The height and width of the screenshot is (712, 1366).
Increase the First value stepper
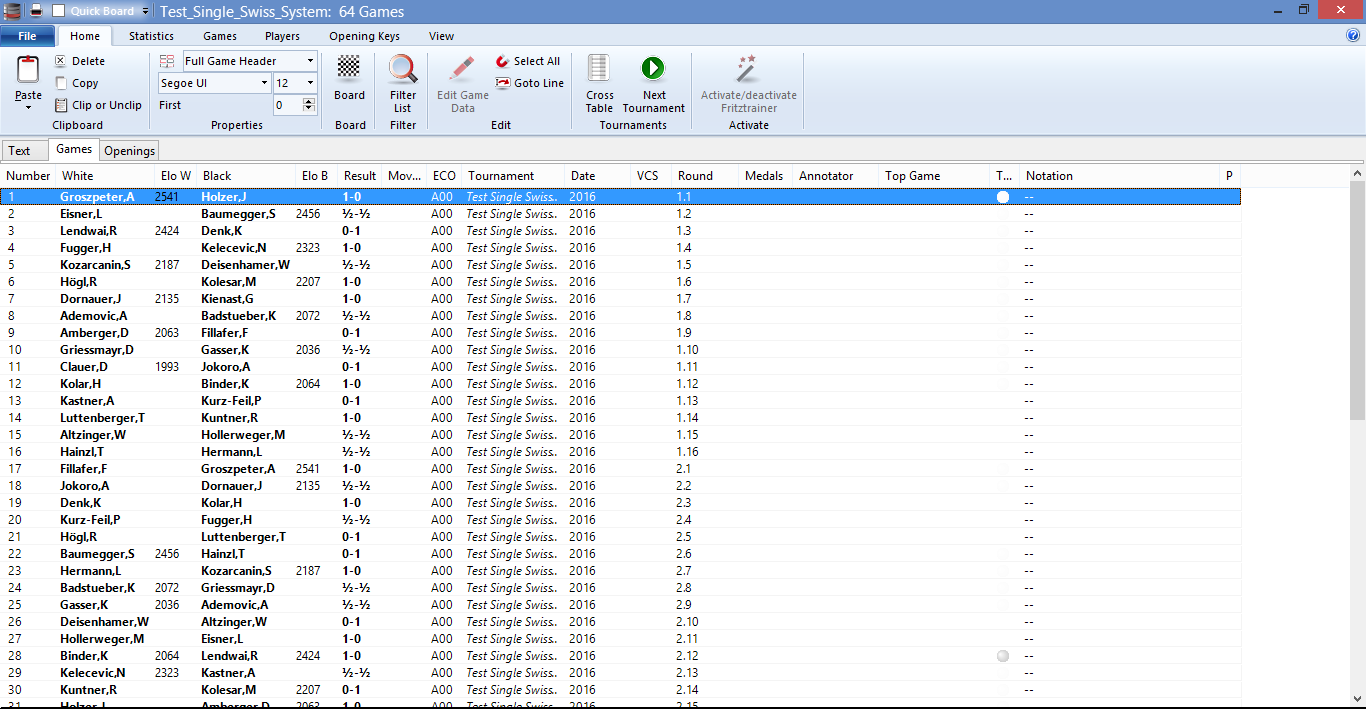click(309, 101)
